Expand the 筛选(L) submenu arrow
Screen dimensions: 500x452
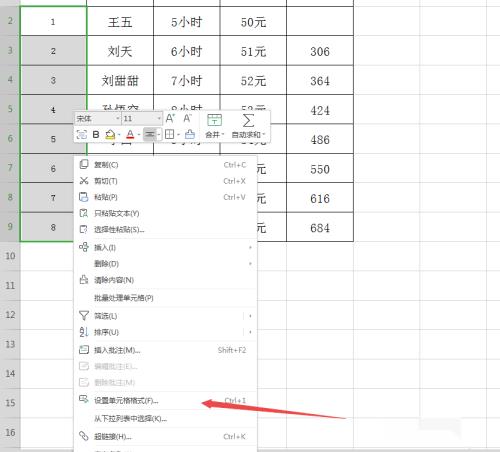[250, 316]
